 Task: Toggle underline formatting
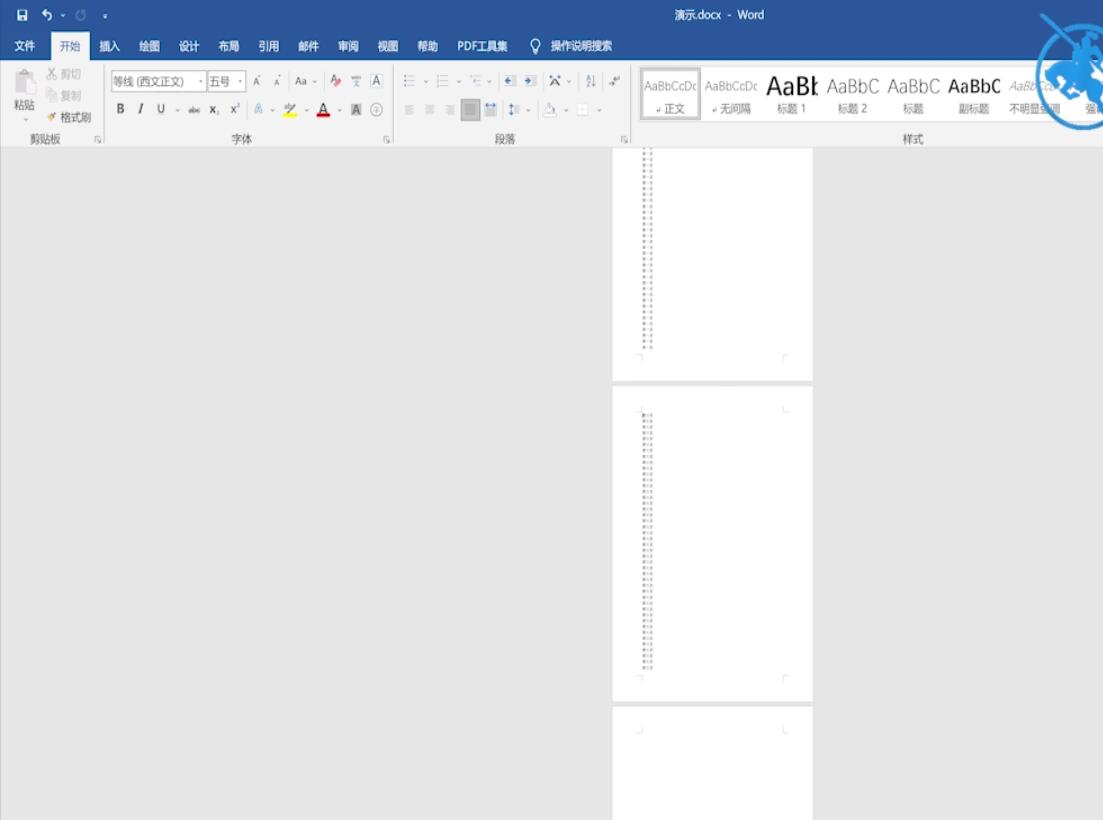pyautogui.click(x=160, y=109)
